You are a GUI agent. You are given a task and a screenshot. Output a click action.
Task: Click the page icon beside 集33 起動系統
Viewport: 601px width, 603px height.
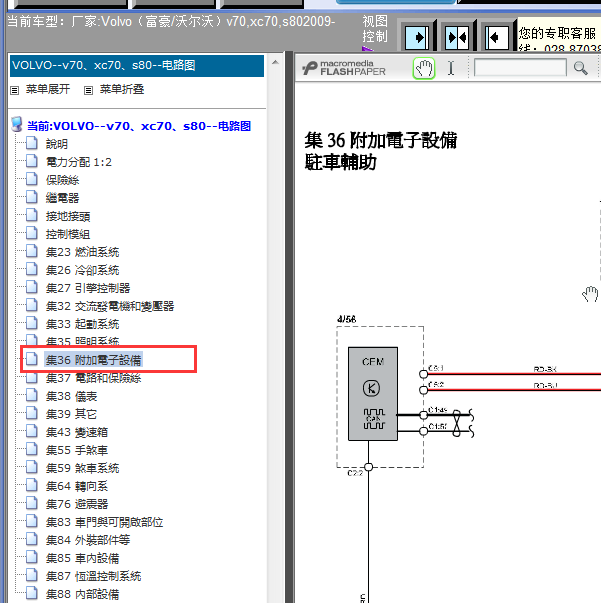pyautogui.click(x=32, y=323)
